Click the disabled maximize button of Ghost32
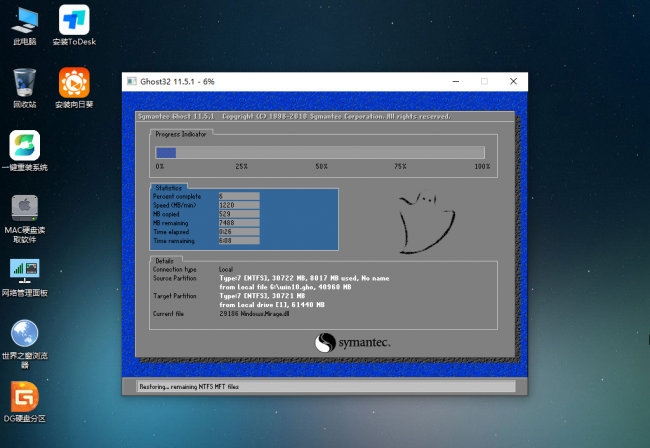The height and width of the screenshot is (448, 650). pyautogui.click(x=484, y=81)
